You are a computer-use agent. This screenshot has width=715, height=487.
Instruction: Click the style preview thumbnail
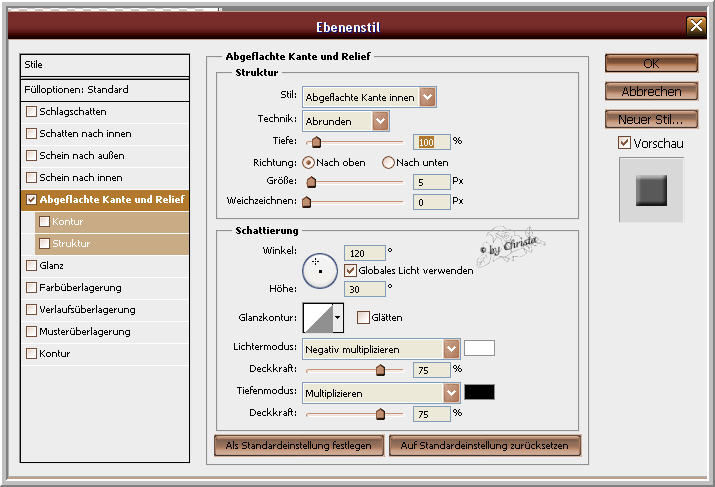[x=651, y=190]
